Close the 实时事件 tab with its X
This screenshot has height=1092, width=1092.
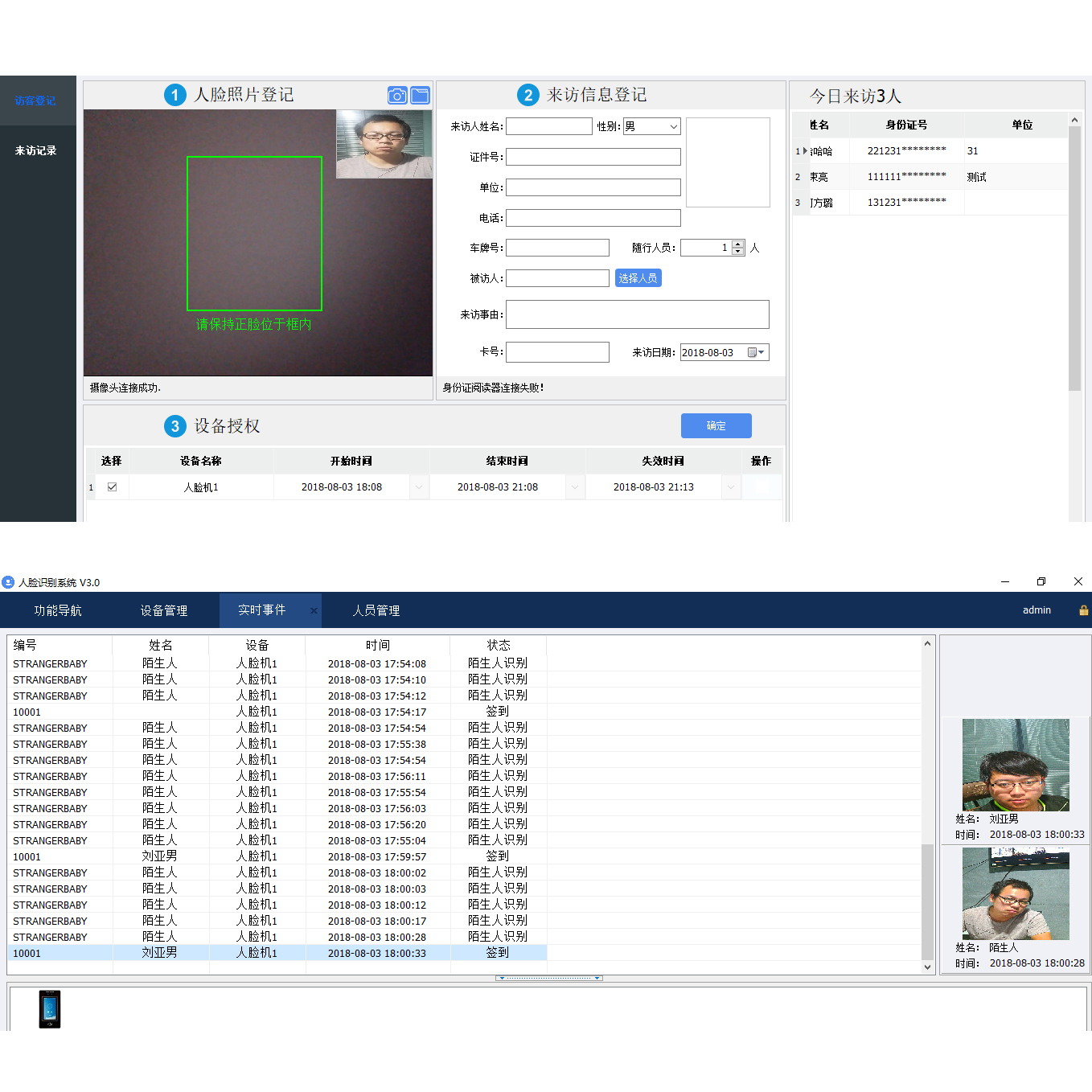314,611
